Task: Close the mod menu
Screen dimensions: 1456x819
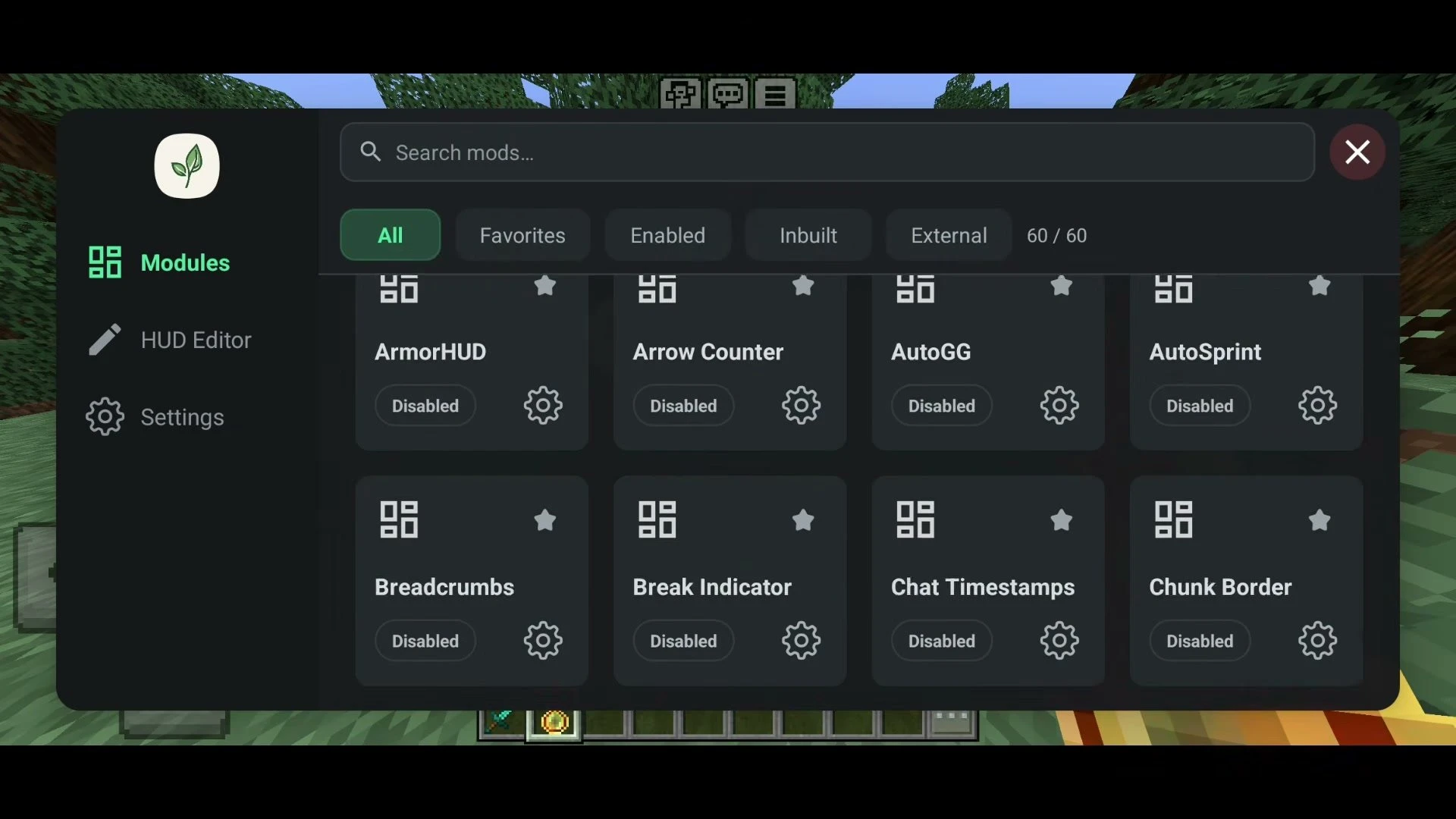Action: coord(1357,152)
